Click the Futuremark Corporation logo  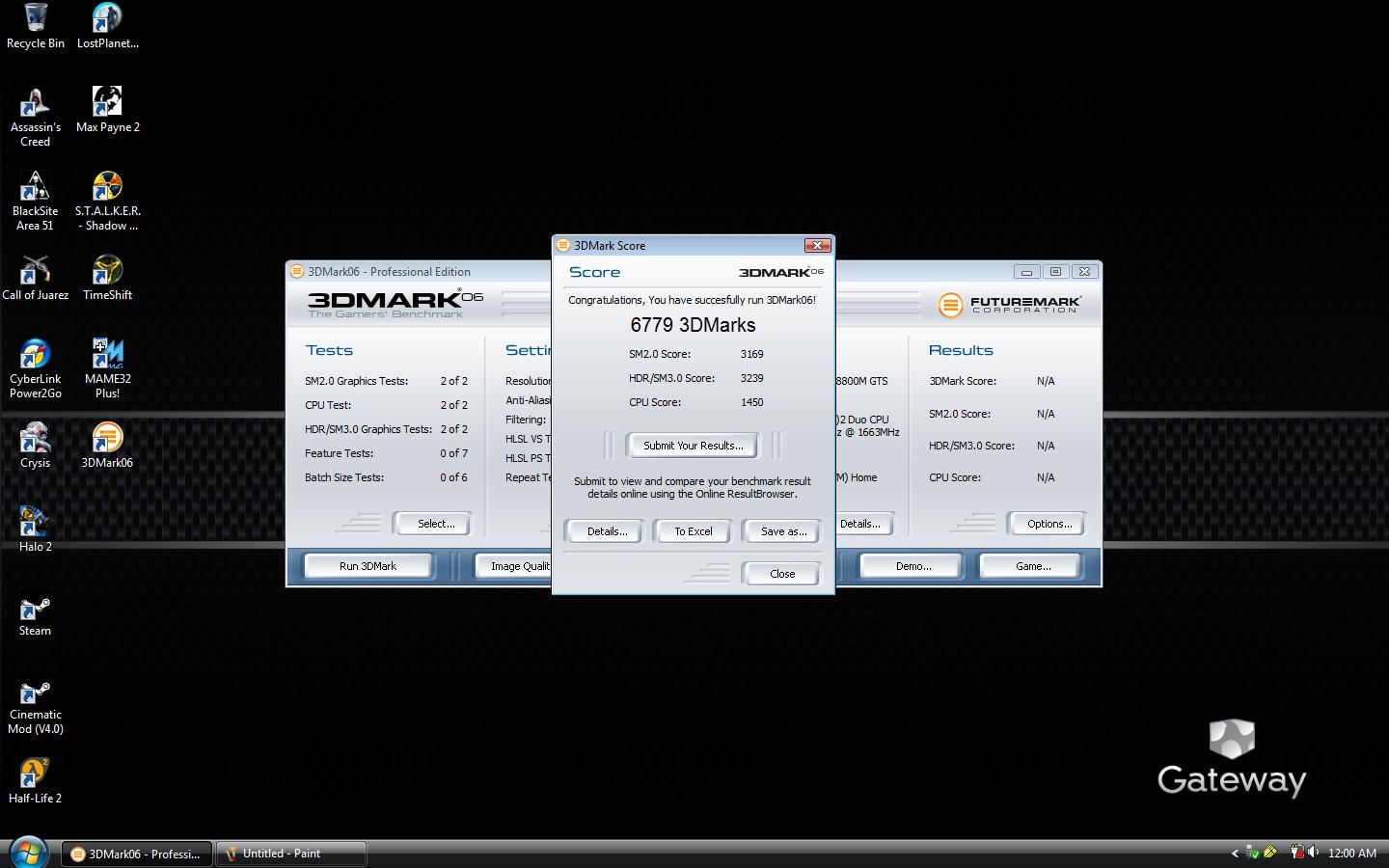1009,305
